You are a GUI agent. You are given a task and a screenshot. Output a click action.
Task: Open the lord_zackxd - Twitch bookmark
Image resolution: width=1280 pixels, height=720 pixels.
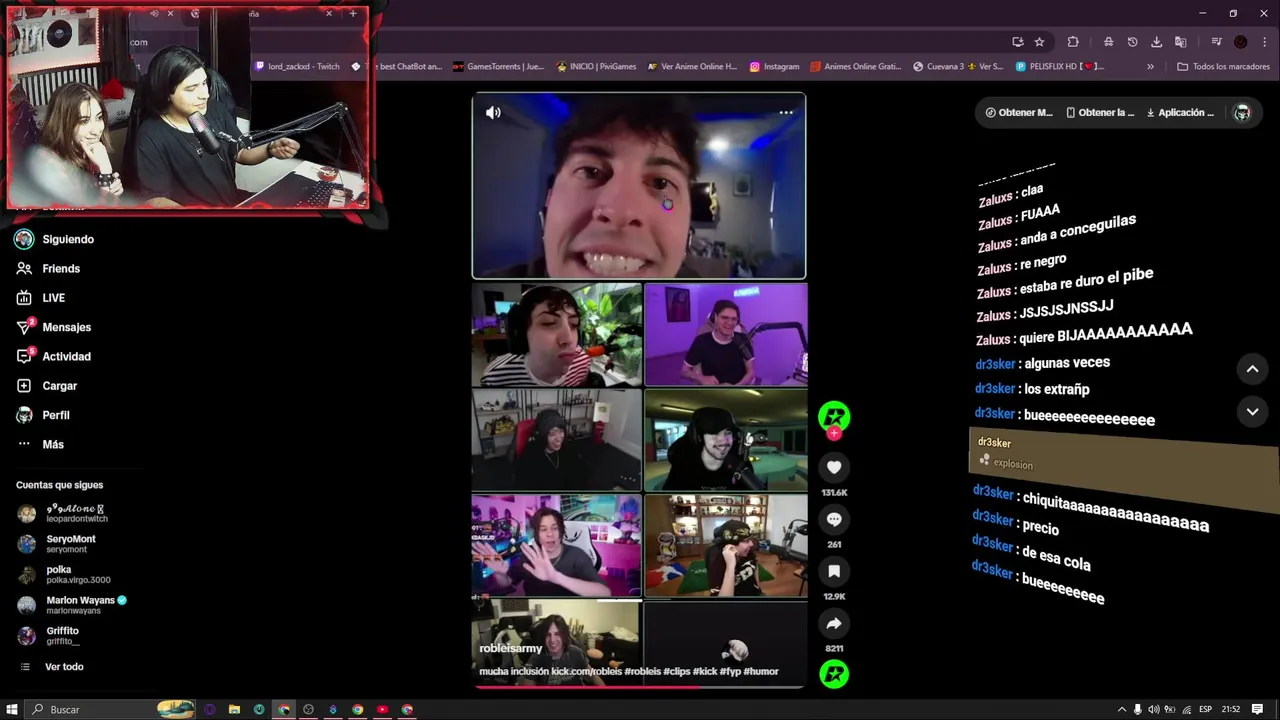click(x=297, y=67)
